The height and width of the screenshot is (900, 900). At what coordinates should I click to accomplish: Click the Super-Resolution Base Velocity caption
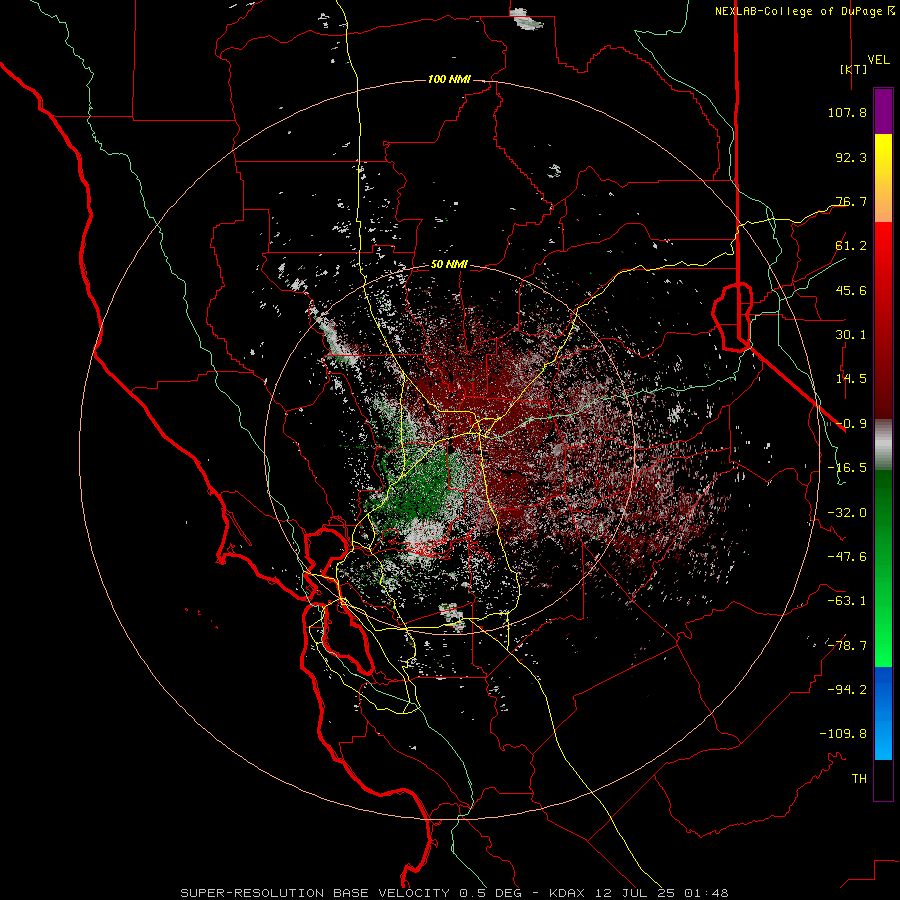click(x=455, y=893)
